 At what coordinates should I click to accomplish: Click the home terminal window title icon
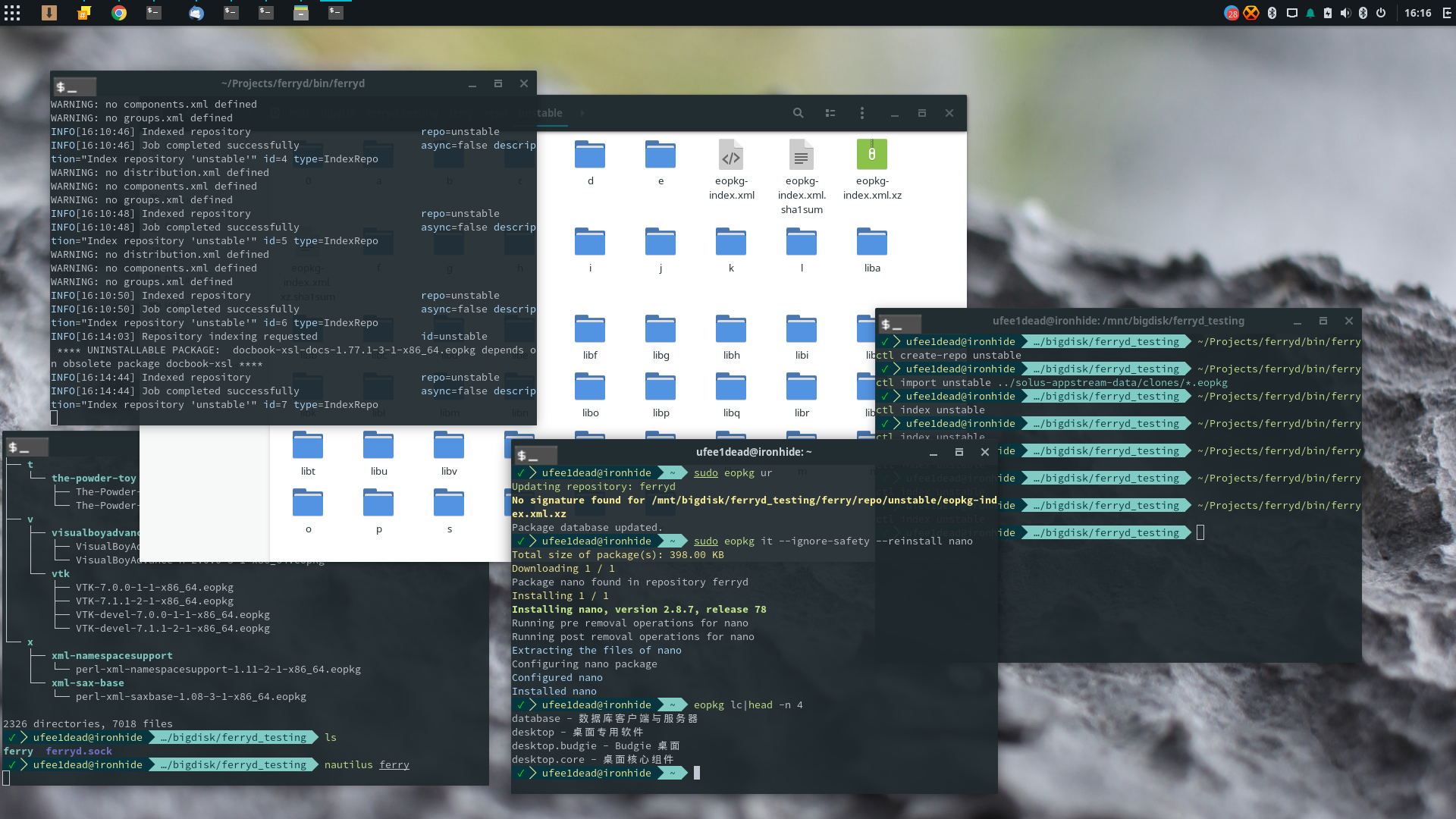pyautogui.click(x=536, y=455)
